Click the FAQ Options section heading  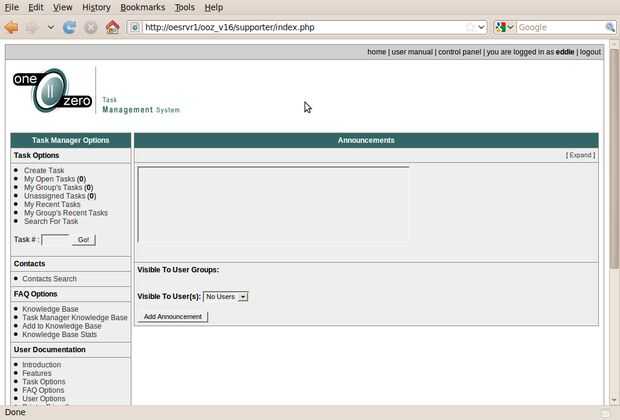[x=36, y=294]
